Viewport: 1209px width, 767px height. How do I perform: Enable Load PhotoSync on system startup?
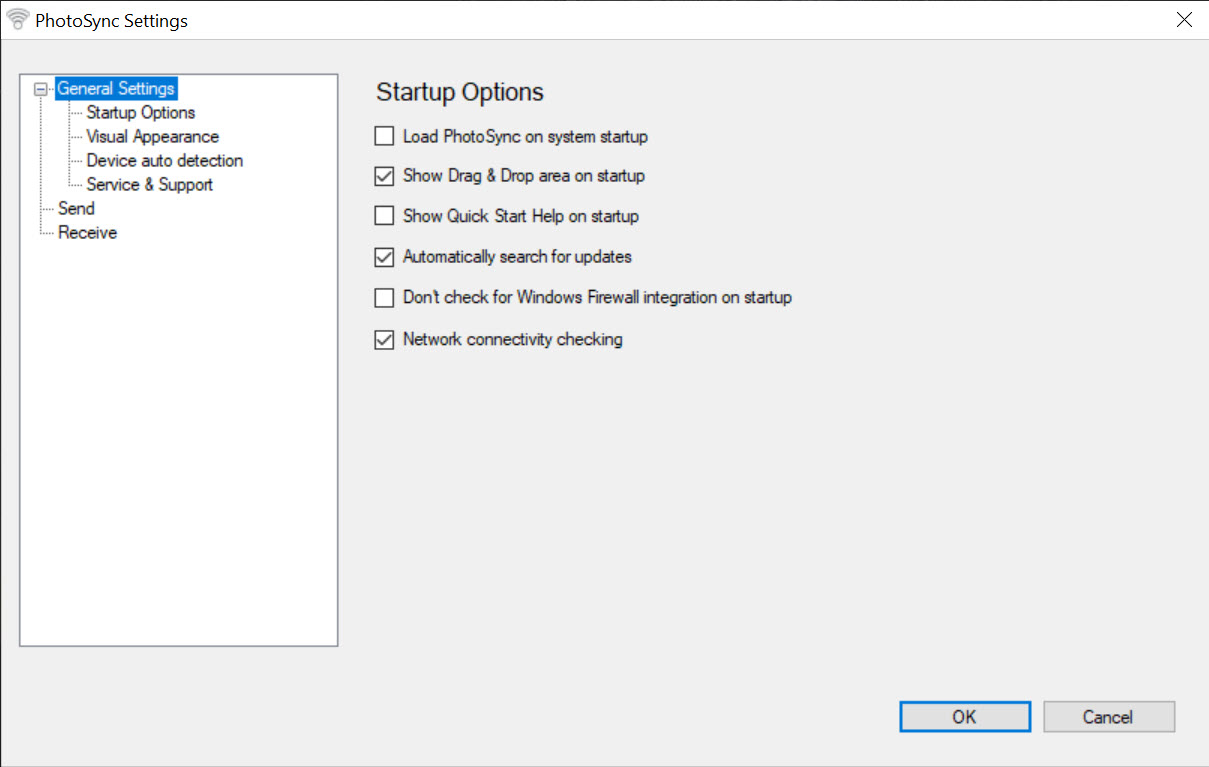(384, 136)
